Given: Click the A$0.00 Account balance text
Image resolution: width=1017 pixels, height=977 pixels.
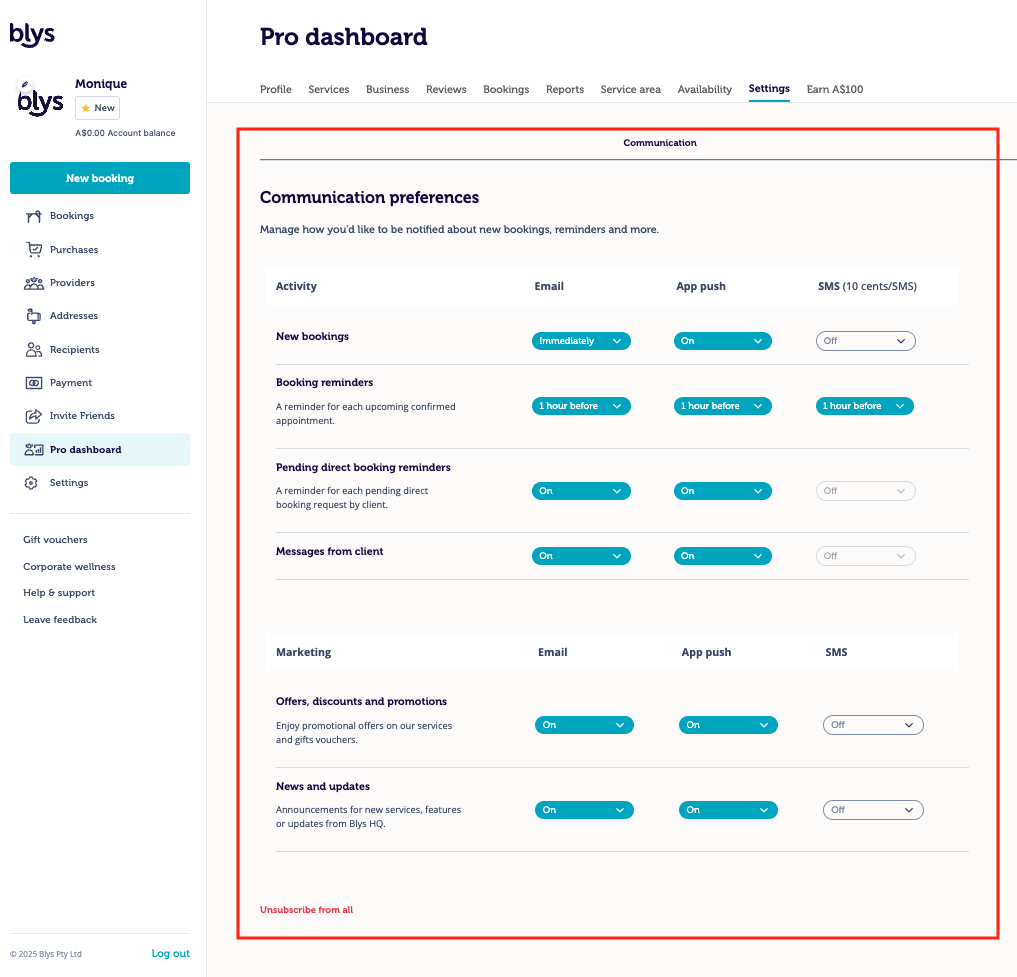Looking at the screenshot, I should [125, 133].
